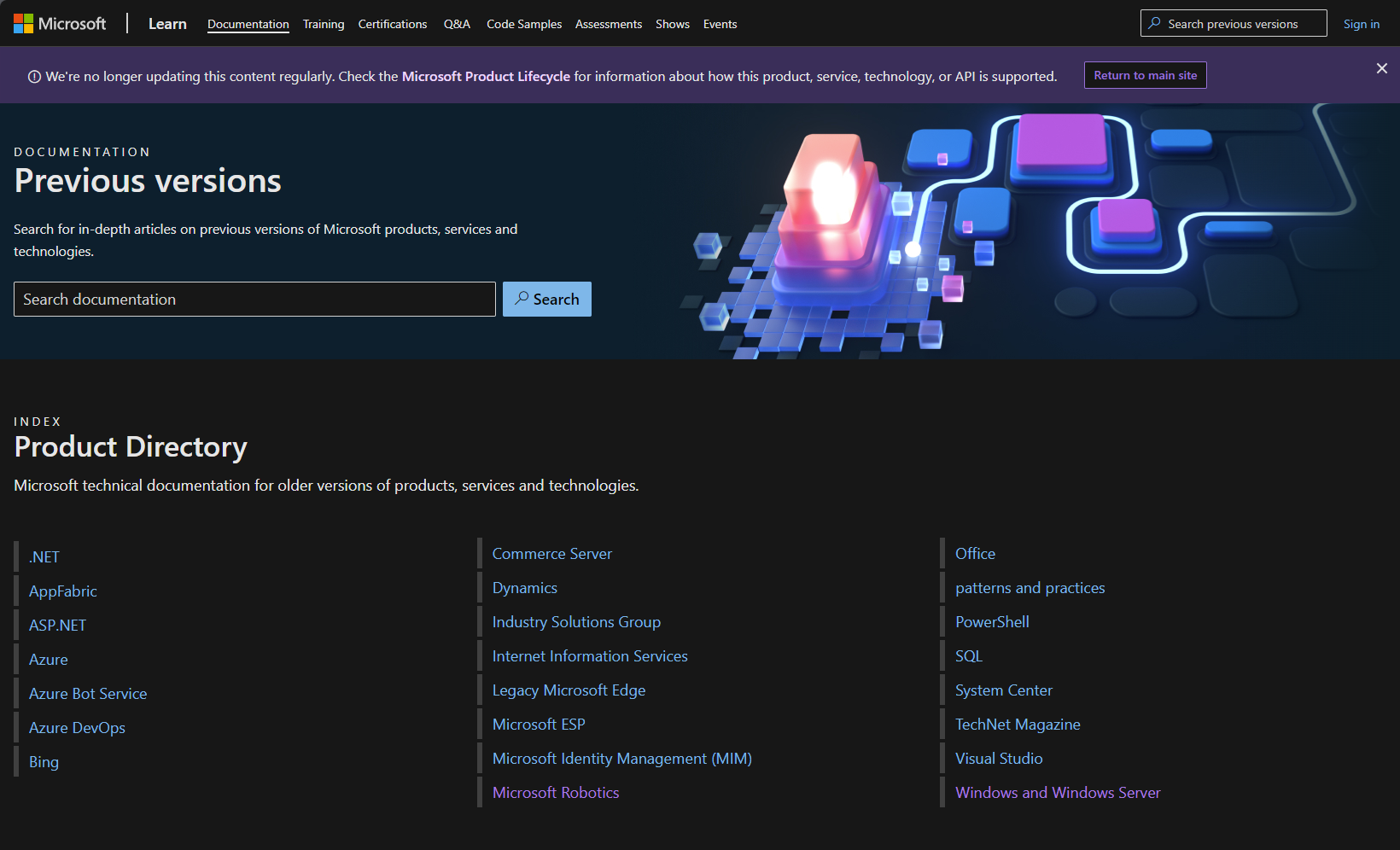Image resolution: width=1400 pixels, height=850 pixels.
Task: Open the Industry Solutions Group link
Action: [576, 622]
